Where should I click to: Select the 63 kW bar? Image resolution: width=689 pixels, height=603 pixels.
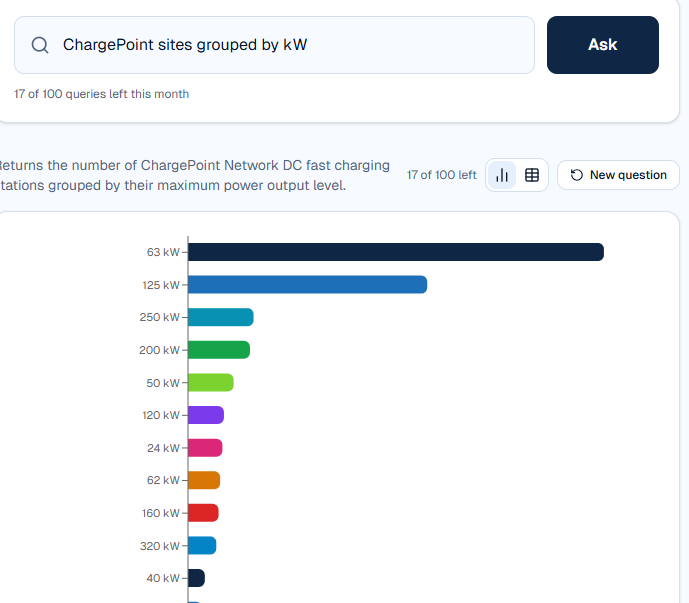pos(396,252)
